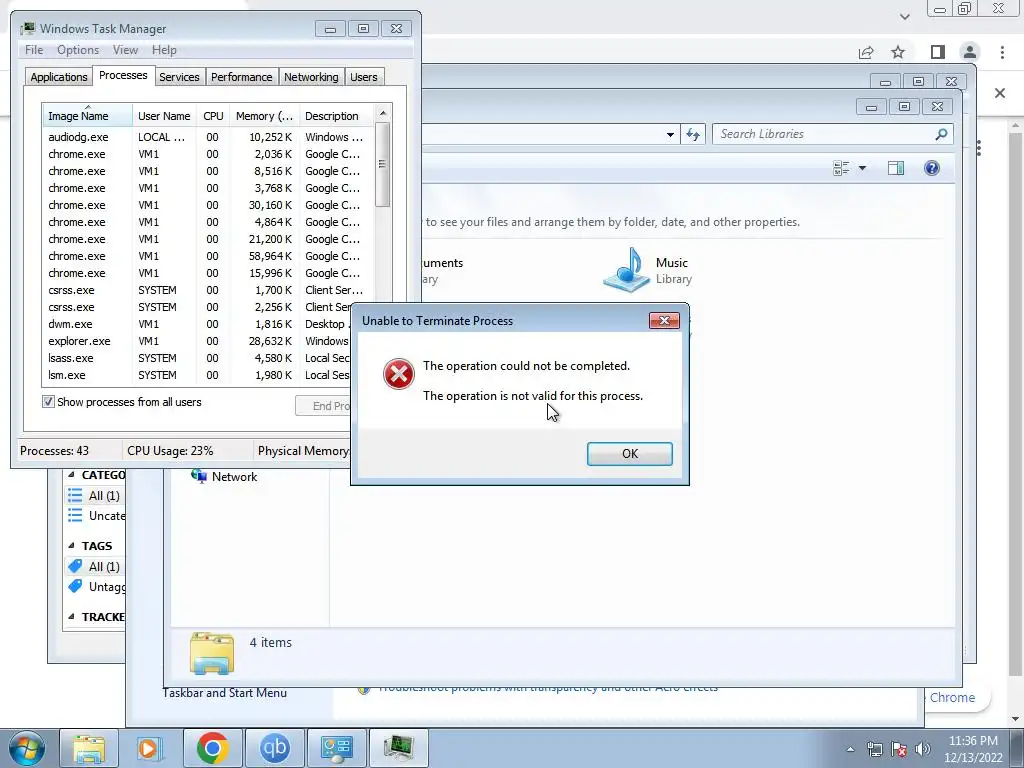1024x768 pixels.
Task: Click the process list scrollbar thumb
Action: click(x=383, y=165)
